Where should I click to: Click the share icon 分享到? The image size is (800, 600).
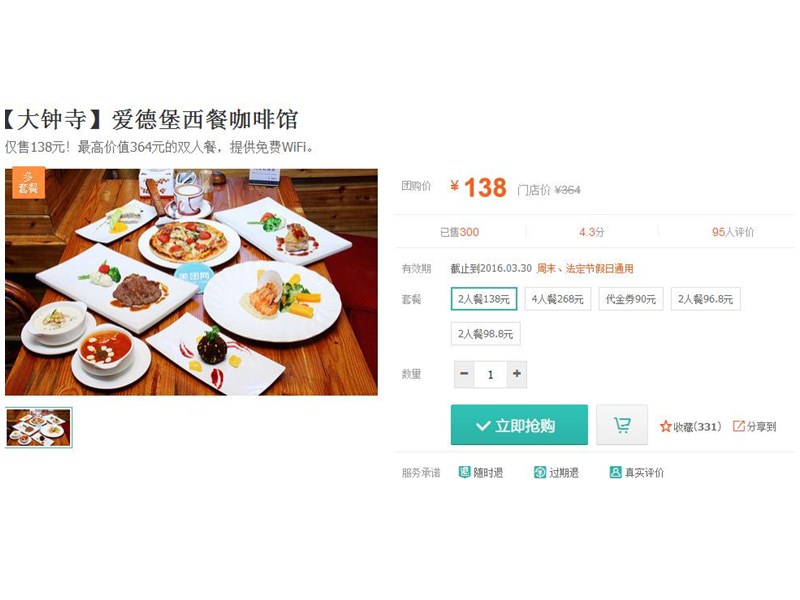tap(738, 426)
